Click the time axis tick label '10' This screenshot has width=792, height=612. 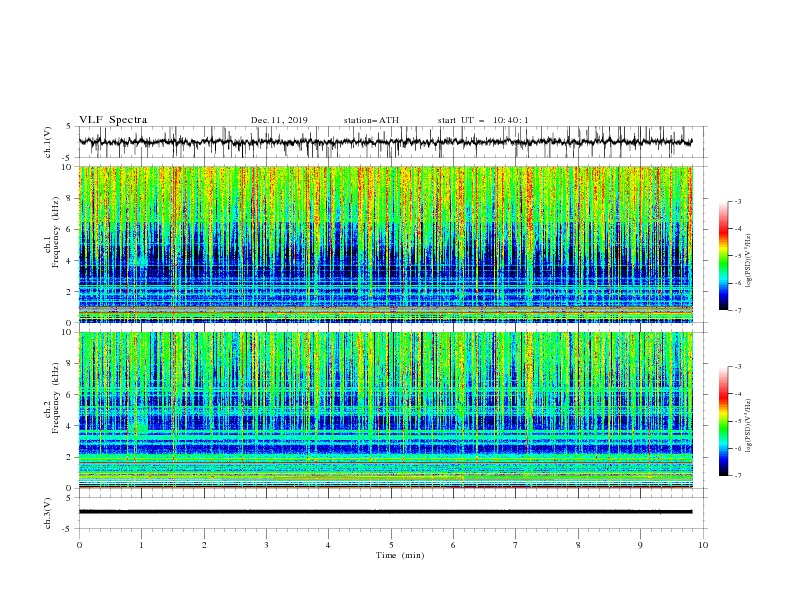703,545
